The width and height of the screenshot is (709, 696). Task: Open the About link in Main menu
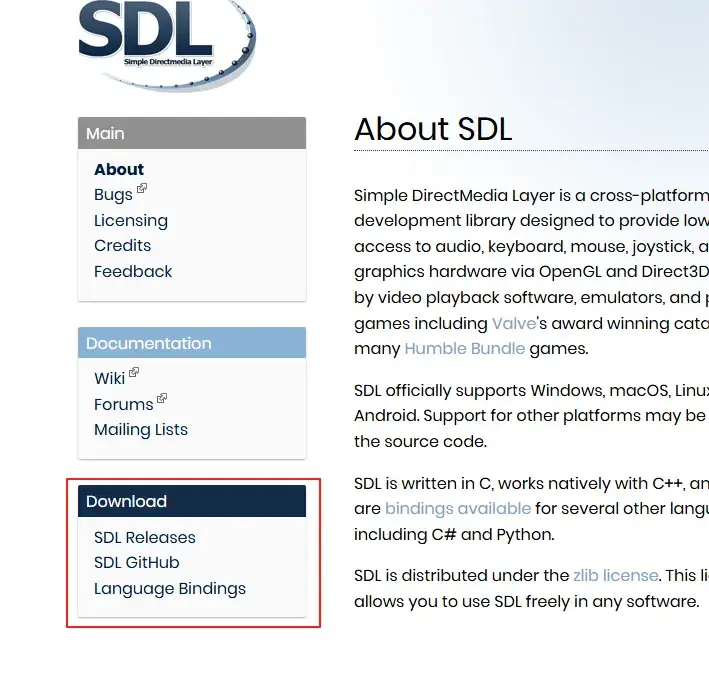(119, 169)
